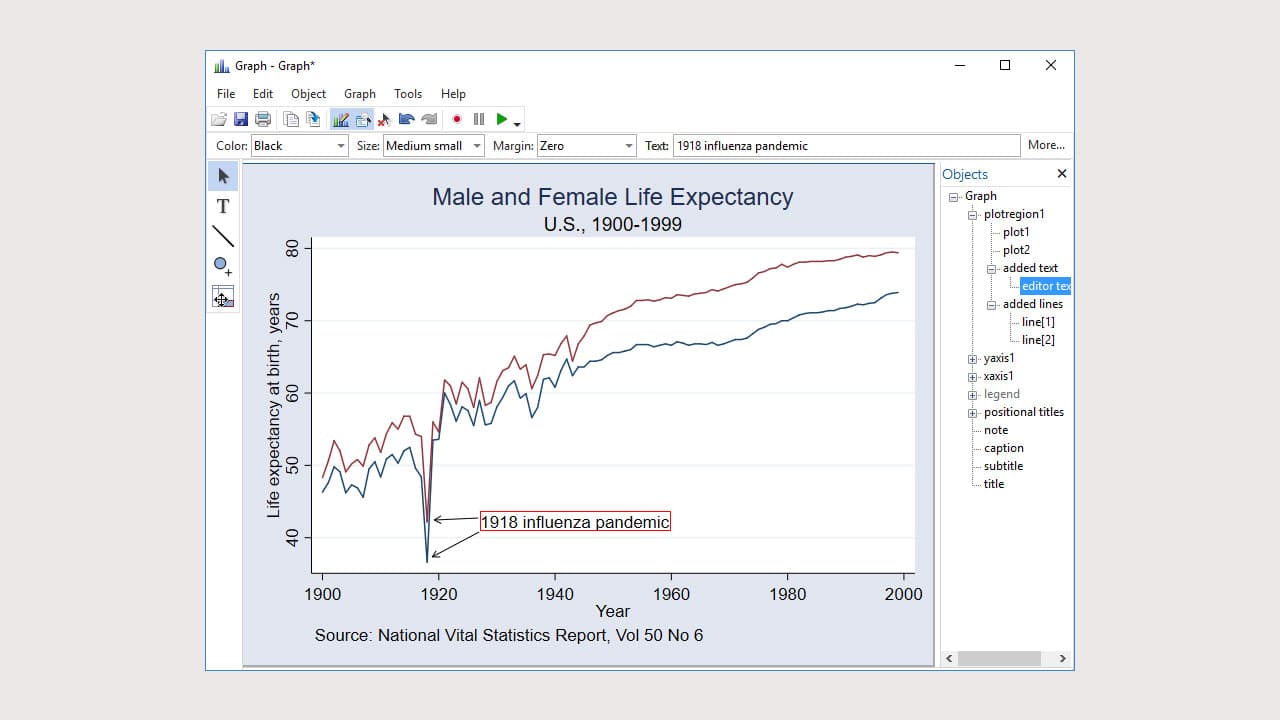The height and width of the screenshot is (720, 1280).
Task: Select the Grid Edit tool
Action: pyautogui.click(x=222, y=296)
